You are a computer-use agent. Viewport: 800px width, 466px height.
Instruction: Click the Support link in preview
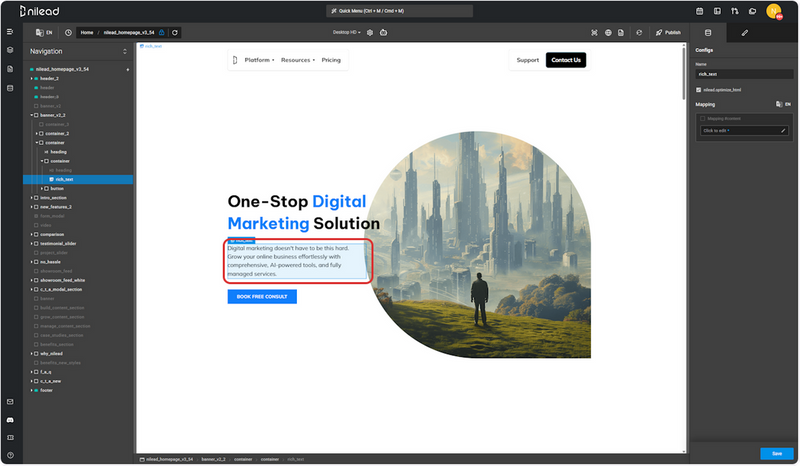tap(528, 60)
